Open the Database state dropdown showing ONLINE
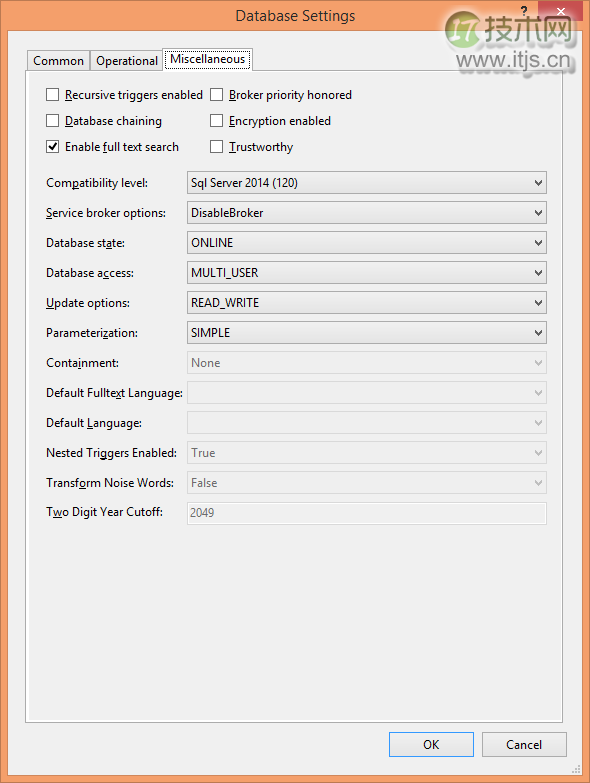The width and height of the screenshot is (590, 783). 367,243
